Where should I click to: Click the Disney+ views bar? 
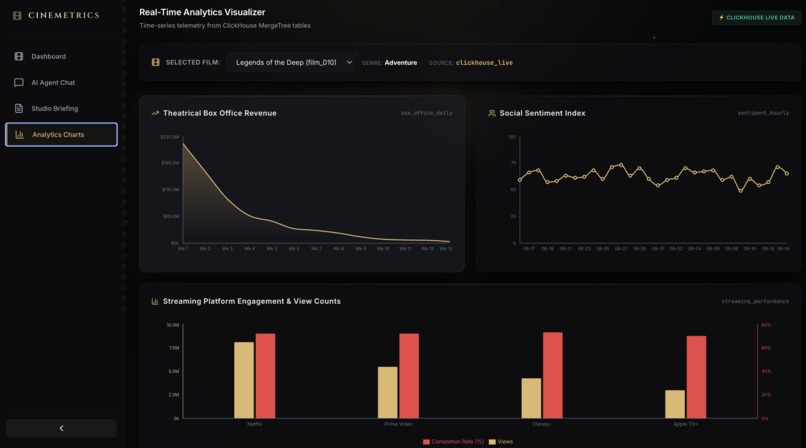[x=532, y=398]
